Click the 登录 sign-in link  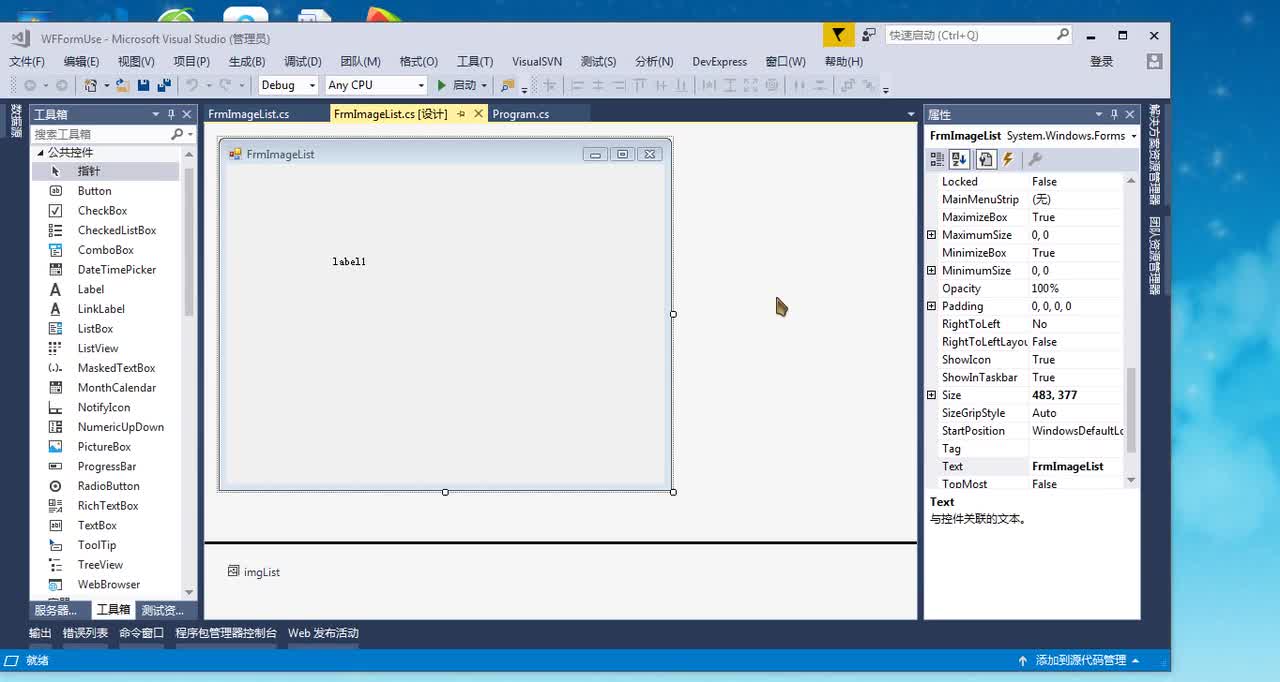coord(1101,62)
